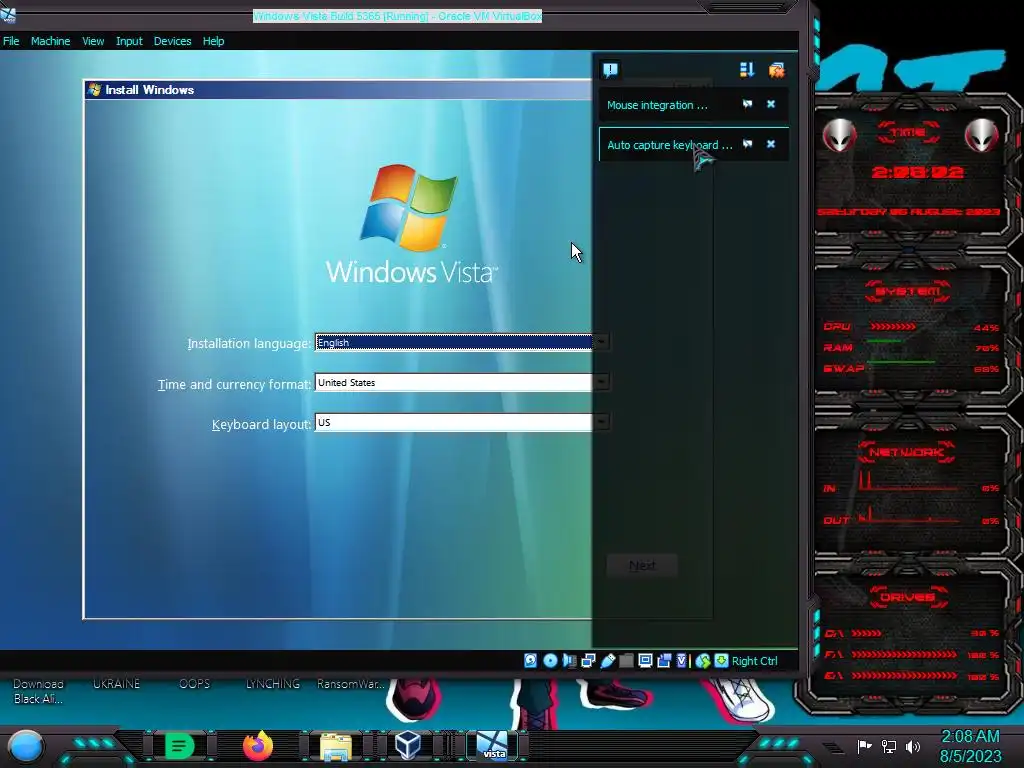Click the hard disk activity status icon
The height and width of the screenshot is (768, 1024).
coord(530,661)
